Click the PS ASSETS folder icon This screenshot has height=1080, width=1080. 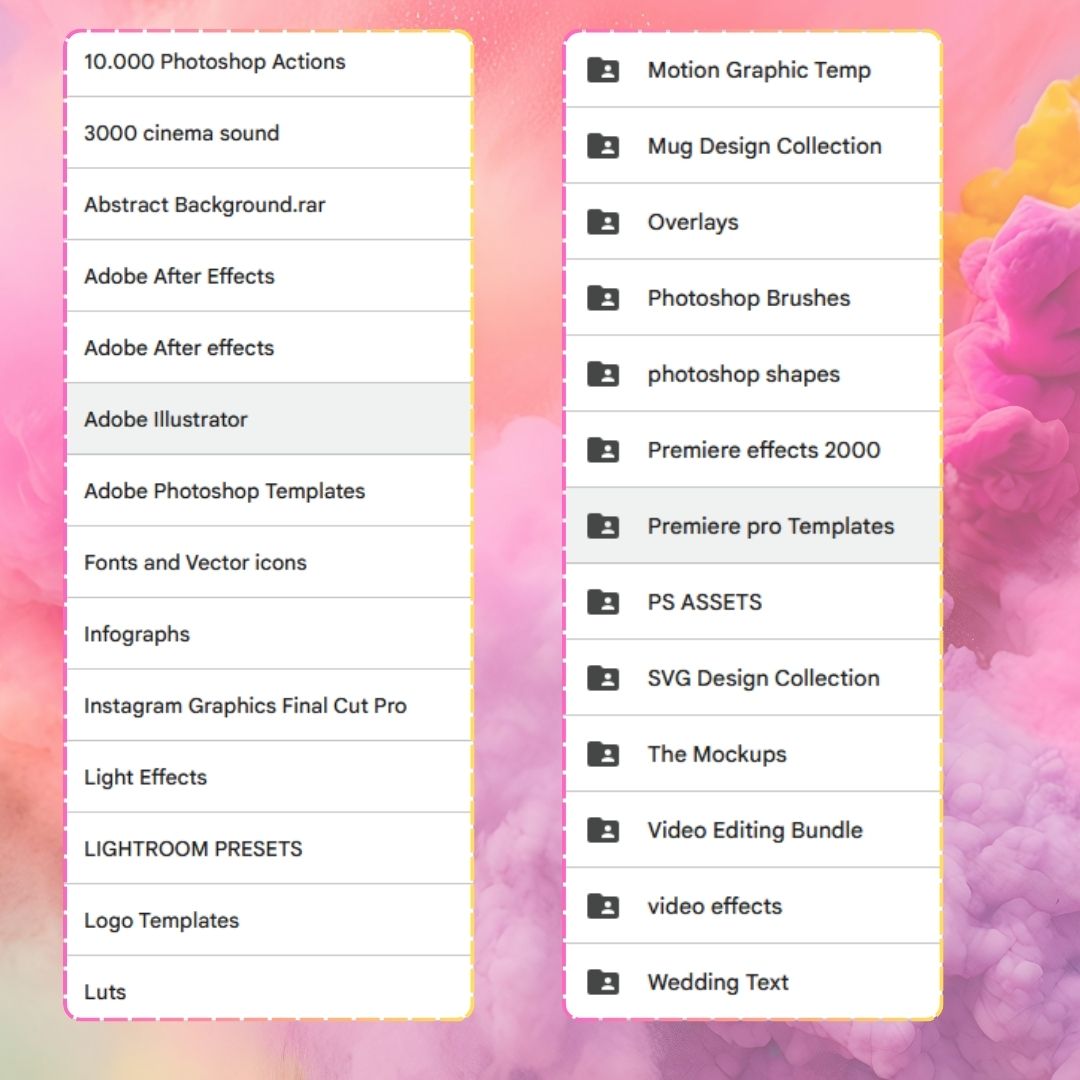[x=603, y=602]
